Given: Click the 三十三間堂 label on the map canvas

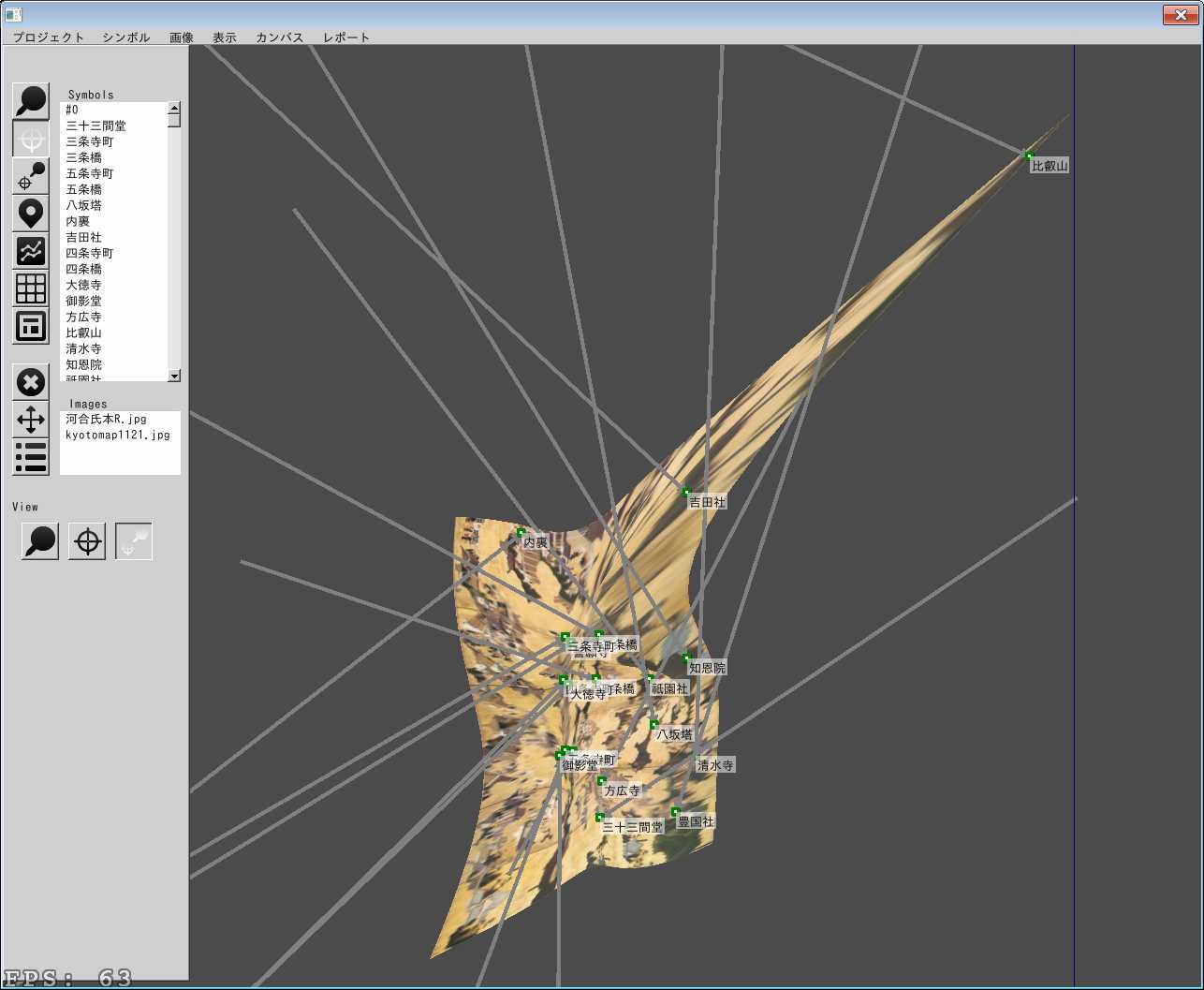Looking at the screenshot, I should (x=632, y=827).
